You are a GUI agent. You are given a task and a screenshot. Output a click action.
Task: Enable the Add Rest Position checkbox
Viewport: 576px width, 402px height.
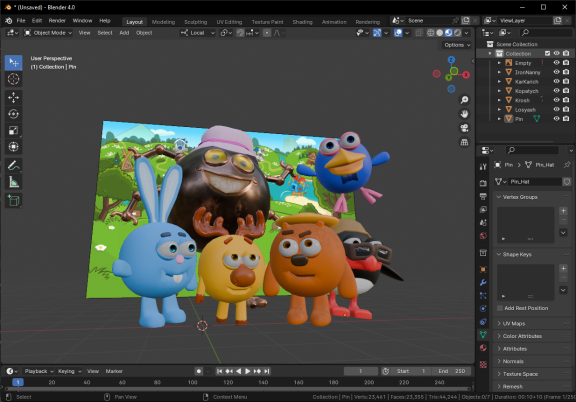tap(500, 308)
